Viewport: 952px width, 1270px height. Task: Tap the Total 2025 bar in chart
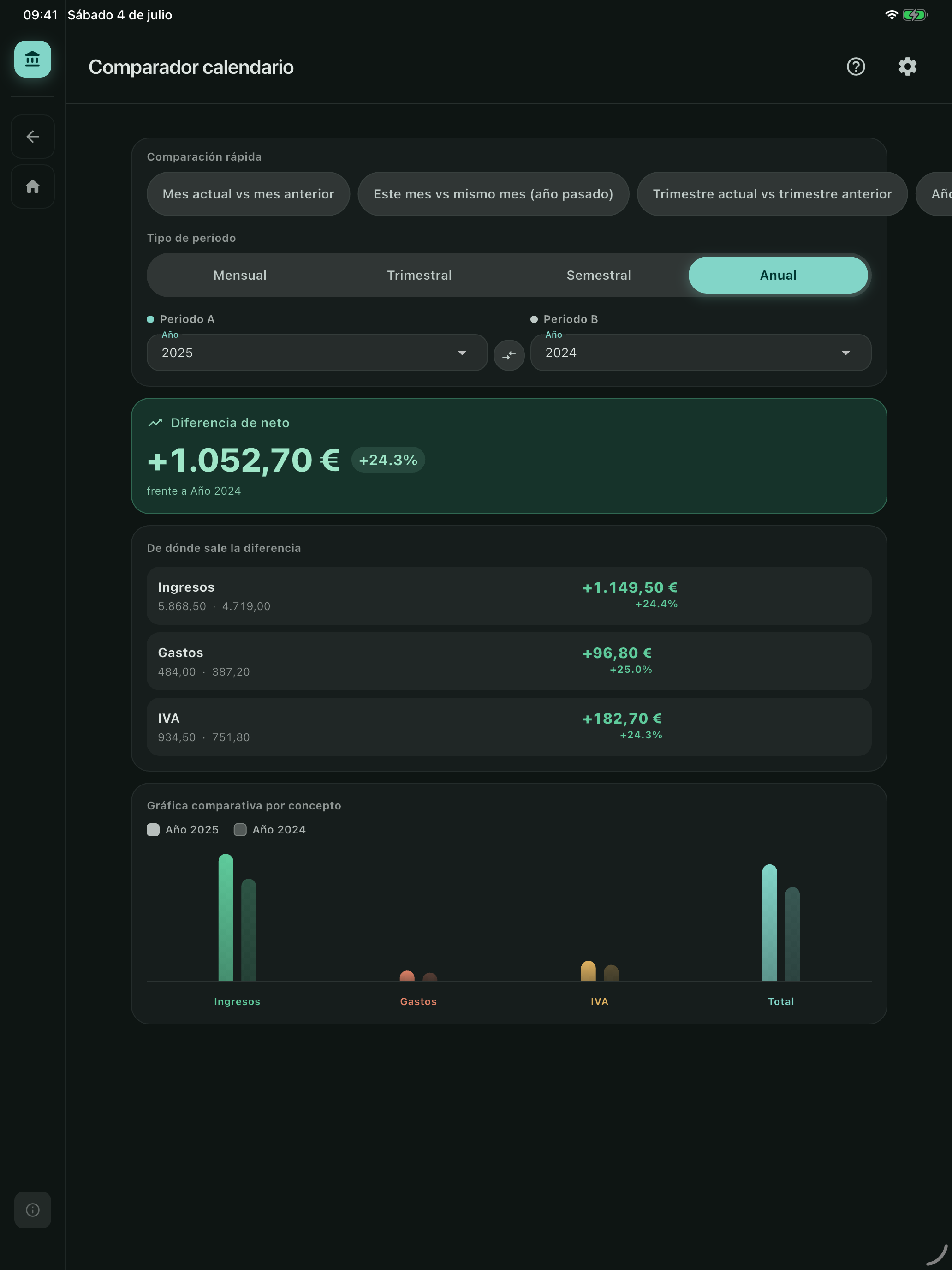coord(769,923)
